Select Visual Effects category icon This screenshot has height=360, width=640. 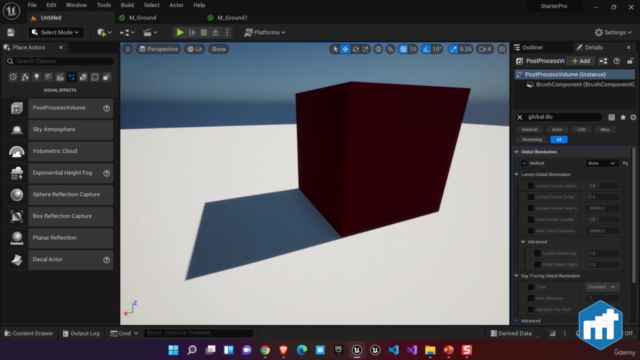tap(72, 77)
